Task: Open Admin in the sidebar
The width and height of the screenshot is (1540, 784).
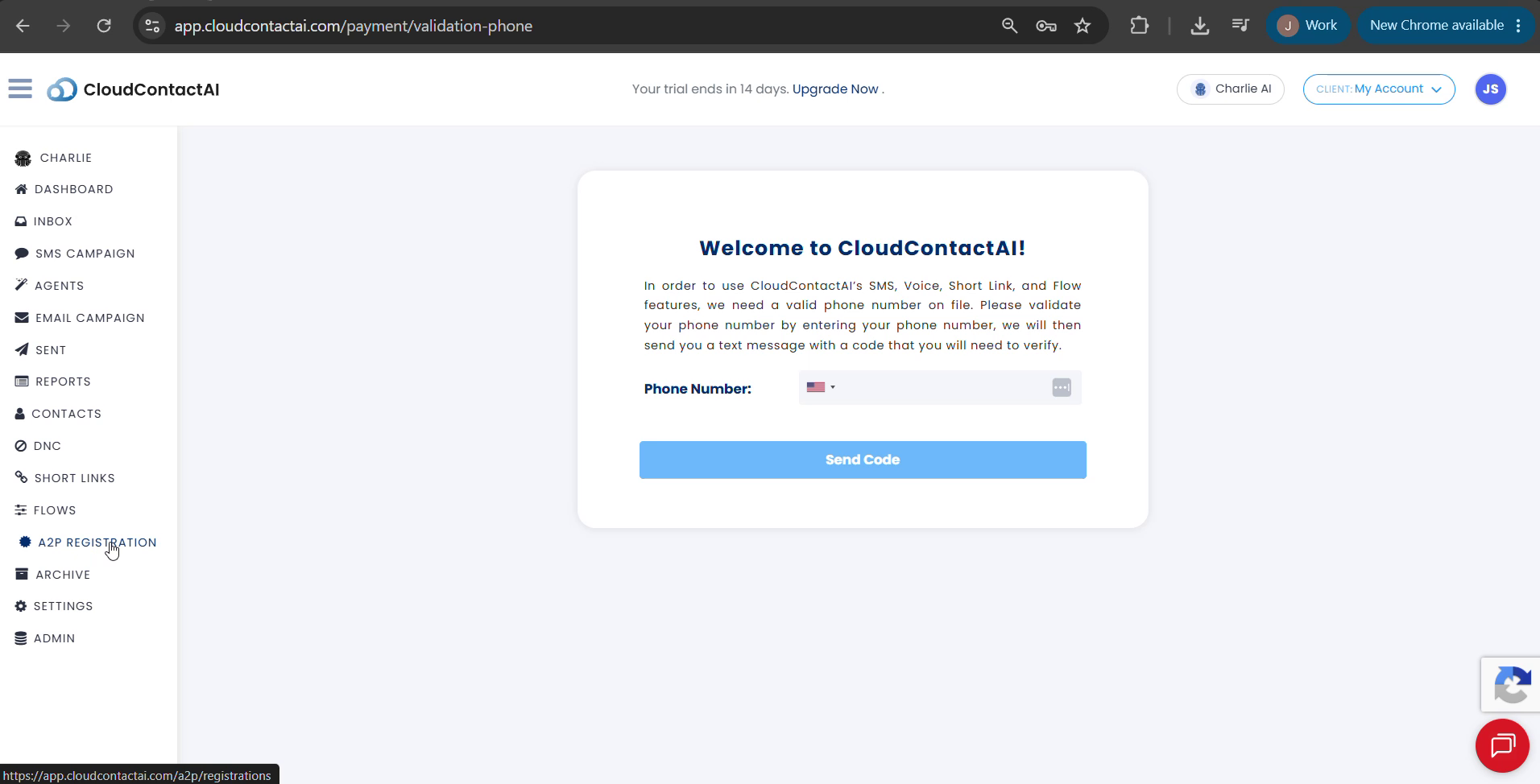Action: click(55, 638)
